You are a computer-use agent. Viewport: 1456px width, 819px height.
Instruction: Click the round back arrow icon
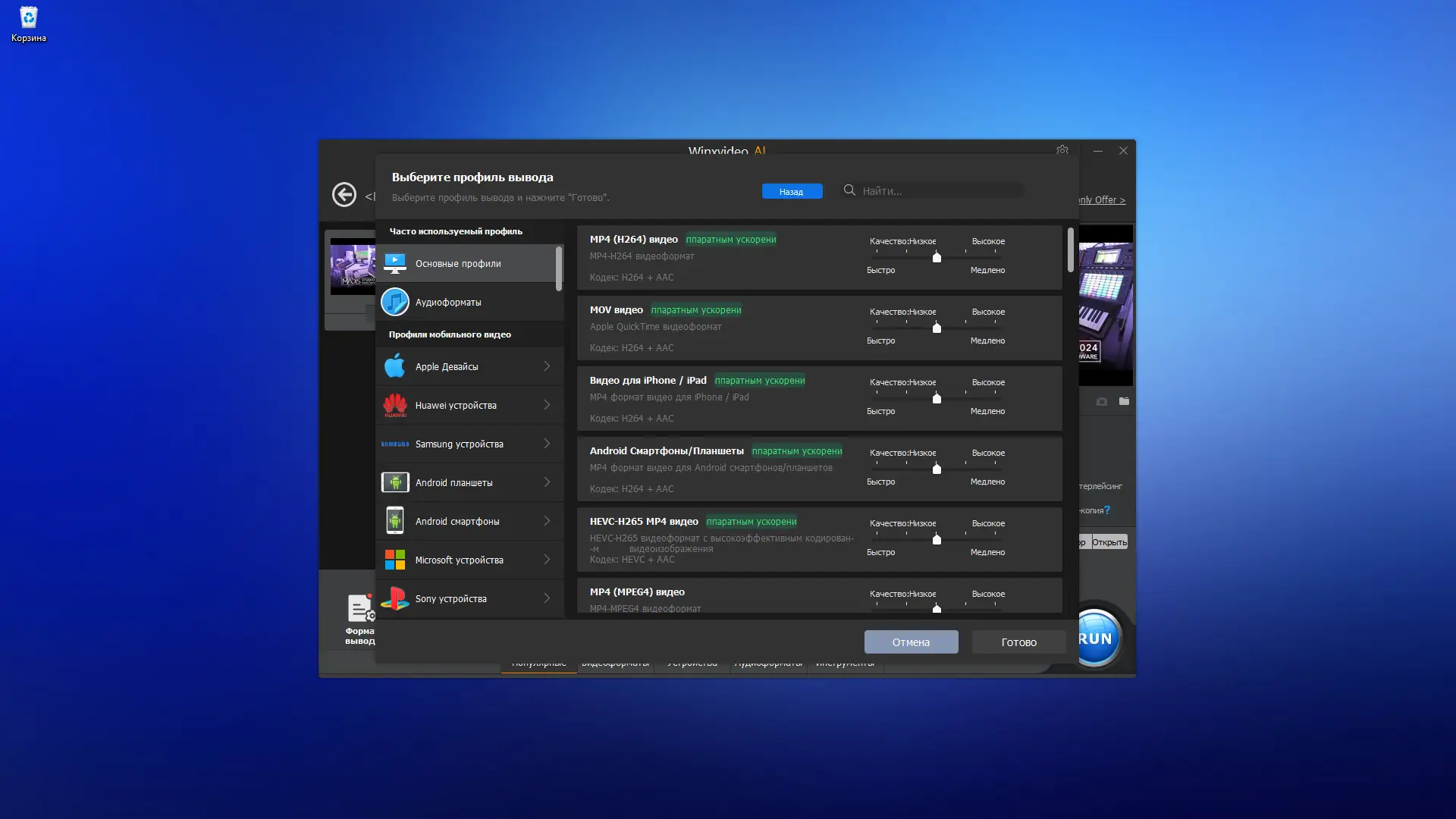(x=344, y=194)
